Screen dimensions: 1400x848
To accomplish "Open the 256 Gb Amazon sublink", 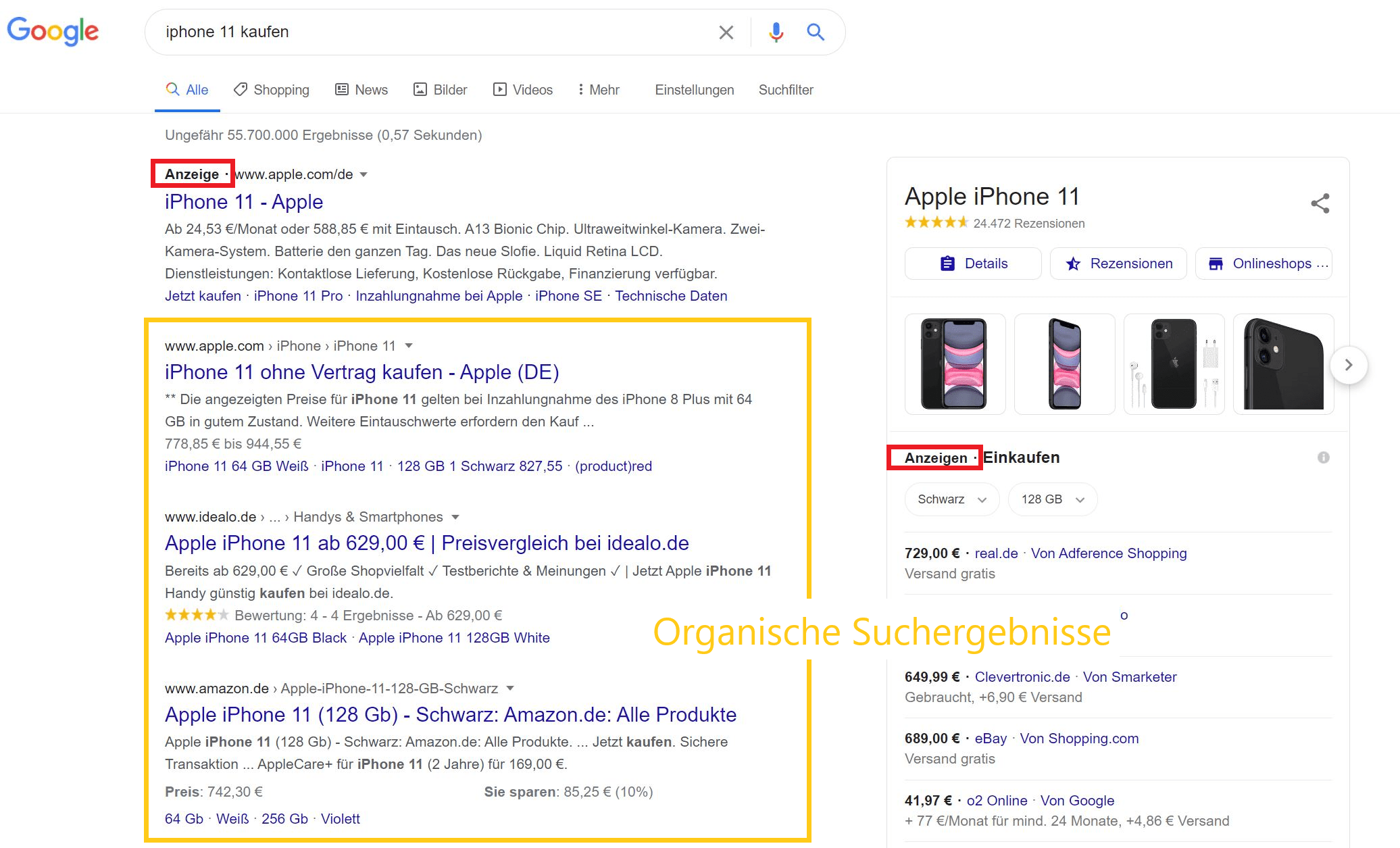I will coord(284,819).
